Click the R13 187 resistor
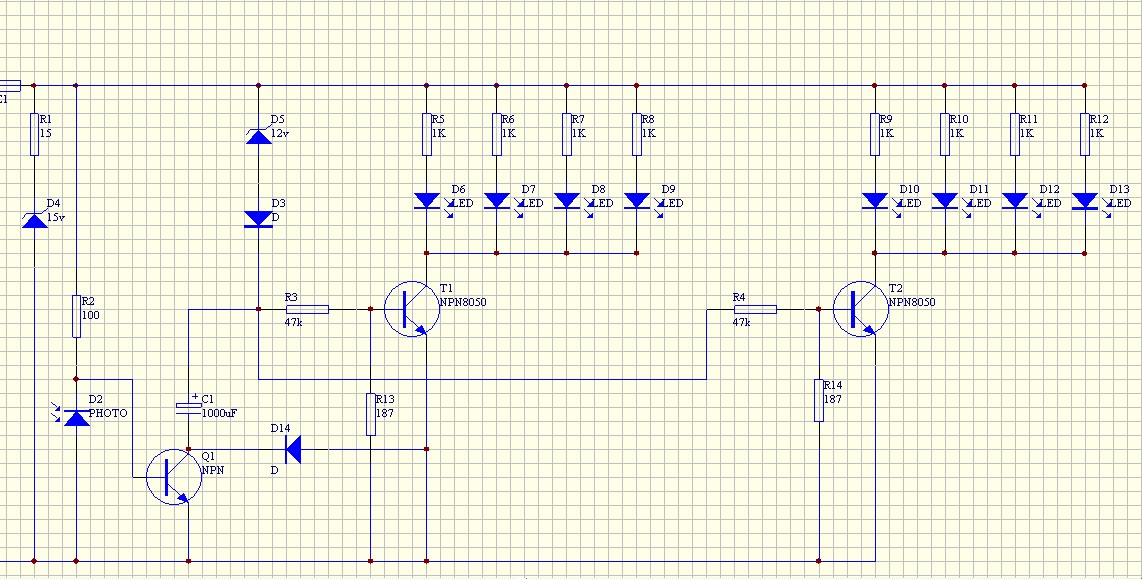Screen dimensions: 1142x579 pyautogui.click(x=371, y=414)
